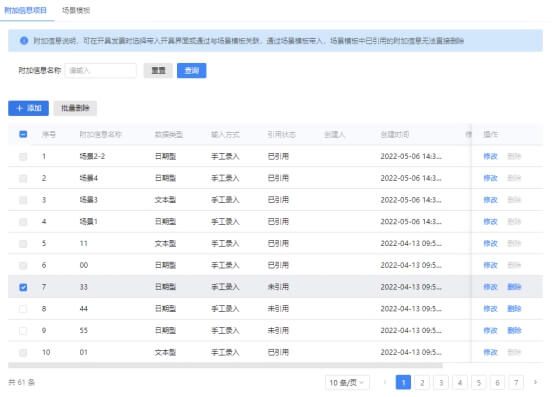The width and height of the screenshot is (552, 397).
Task: Click 删除 for row 8 named 44
Action: coord(514,309)
